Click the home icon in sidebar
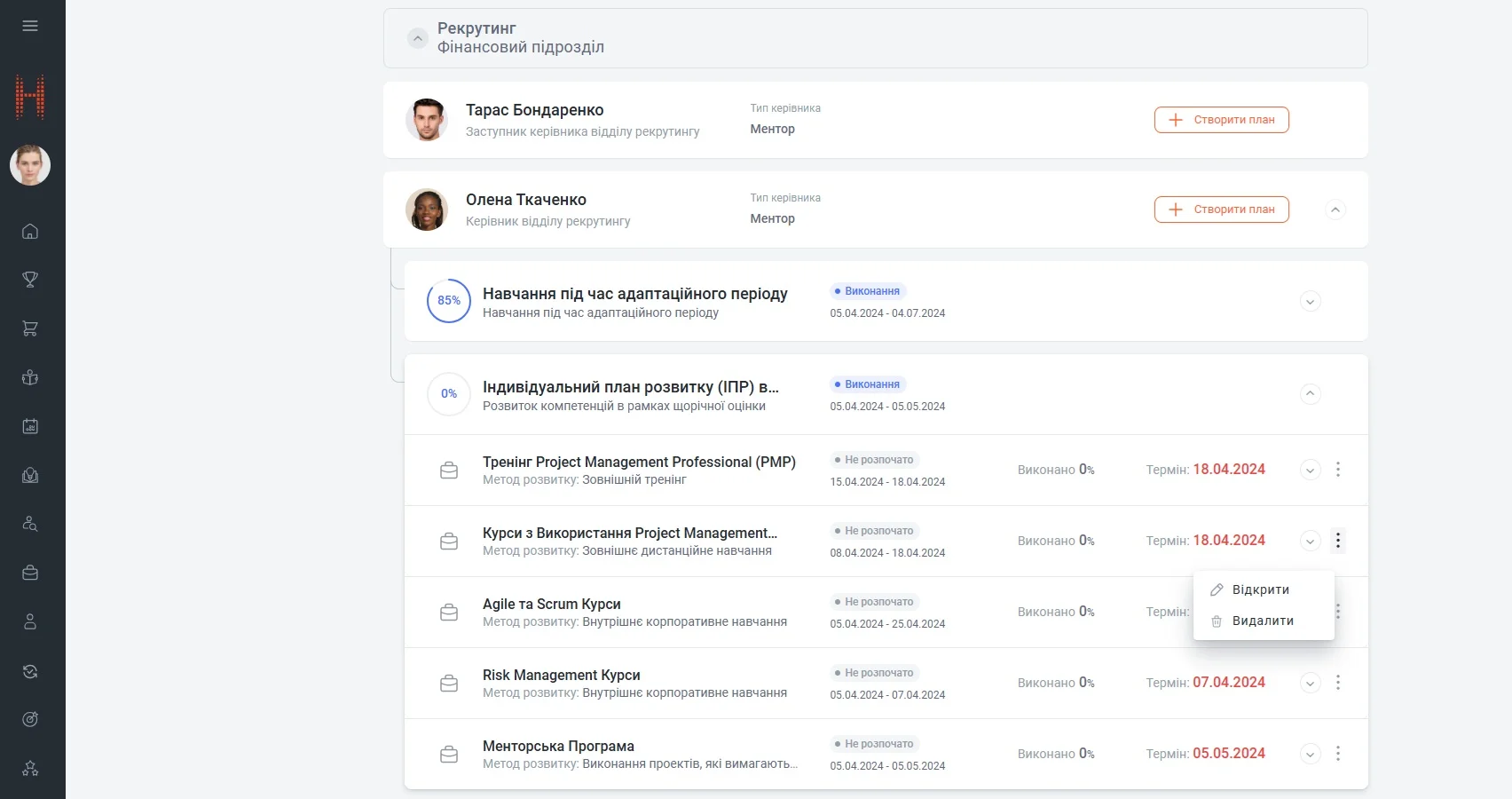The image size is (1512, 799). [x=30, y=232]
